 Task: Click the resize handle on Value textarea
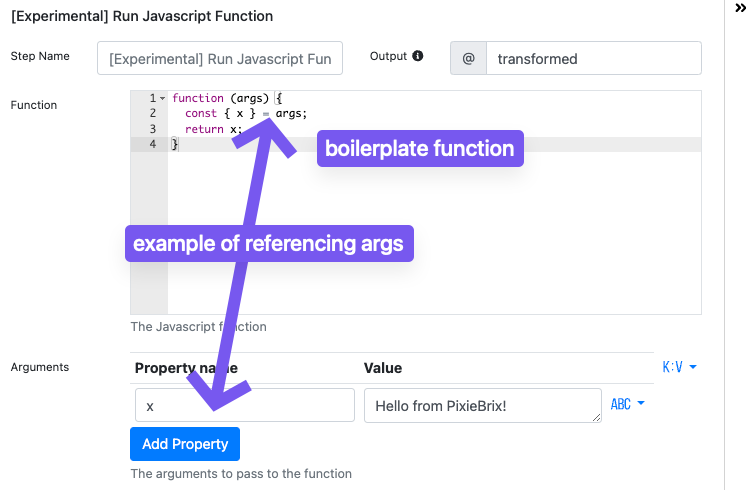(x=596, y=416)
